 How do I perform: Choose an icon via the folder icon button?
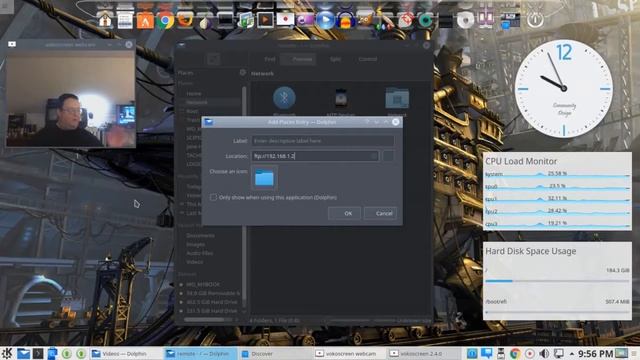pyautogui.click(x=264, y=178)
